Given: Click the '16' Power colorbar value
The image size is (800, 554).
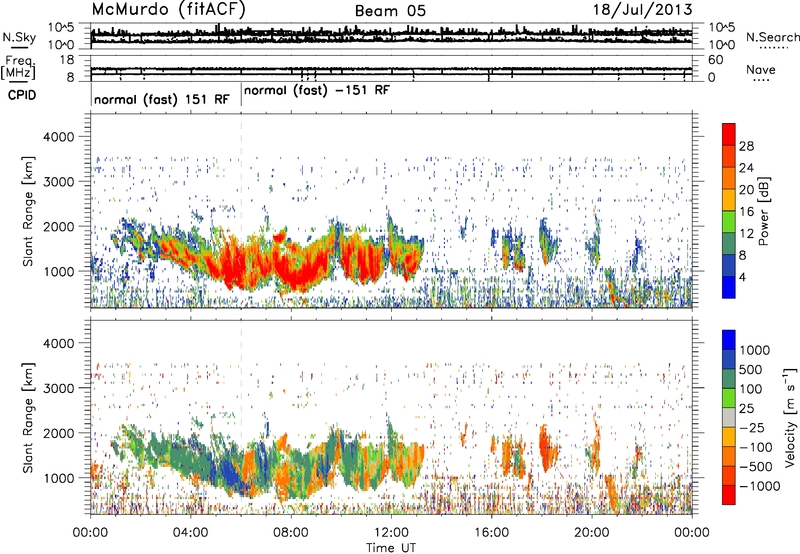Looking at the screenshot, I should click(746, 212).
